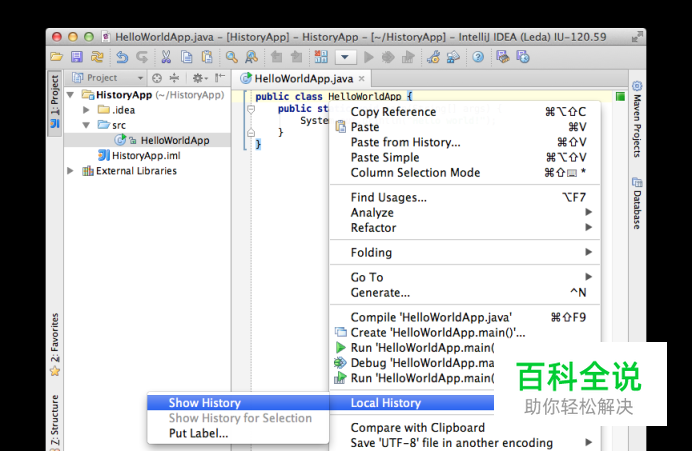Open the Project view dropdown
The image size is (692, 451).
tap(108, 78)
